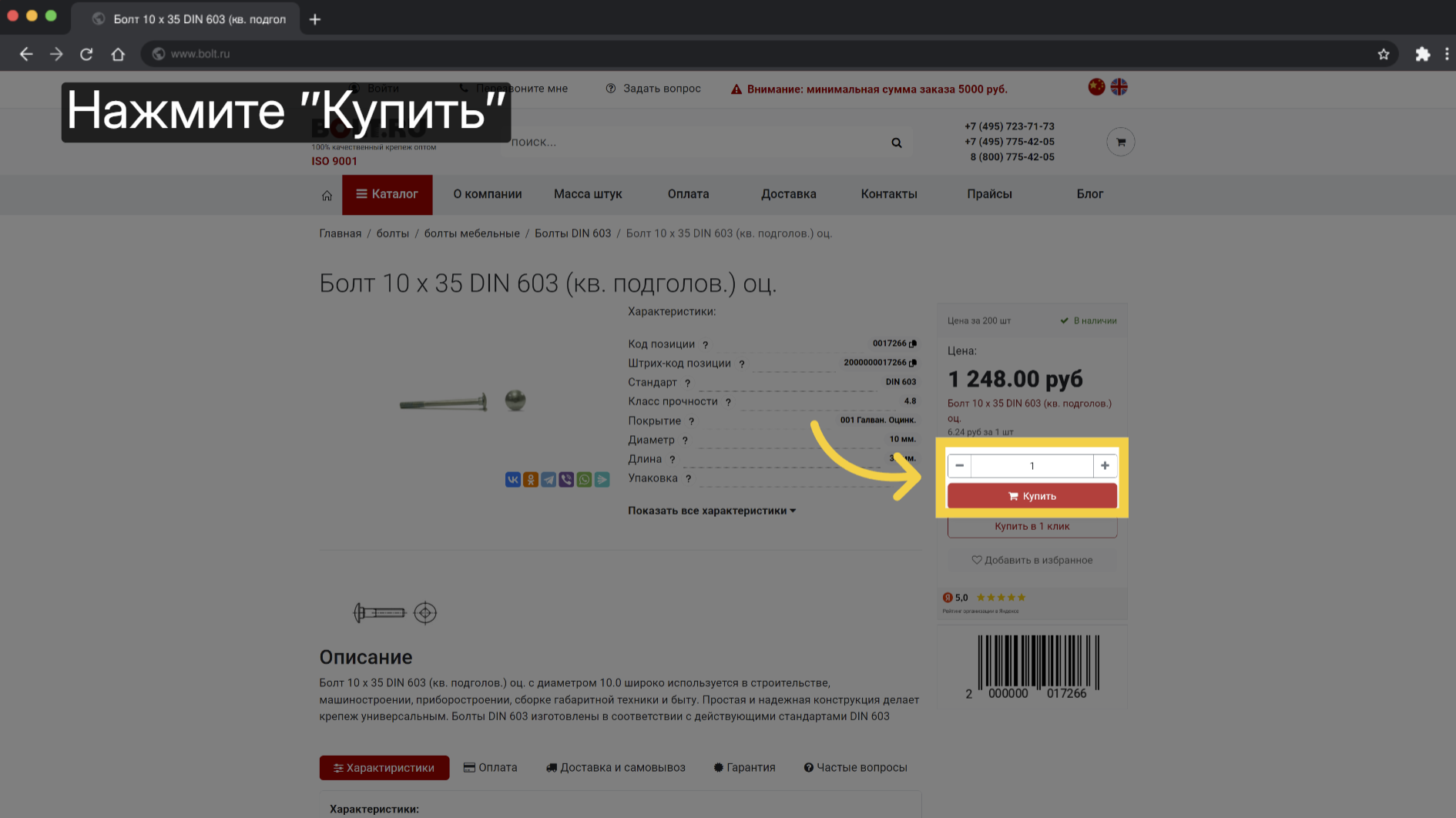Show help for Класс прочности
Screen dimensions: 1456x818
coord(728,402)
